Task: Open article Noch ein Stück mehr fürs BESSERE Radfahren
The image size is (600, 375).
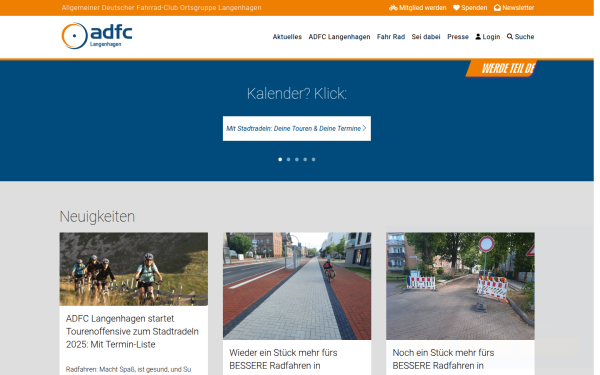Action: pos(443,359)
